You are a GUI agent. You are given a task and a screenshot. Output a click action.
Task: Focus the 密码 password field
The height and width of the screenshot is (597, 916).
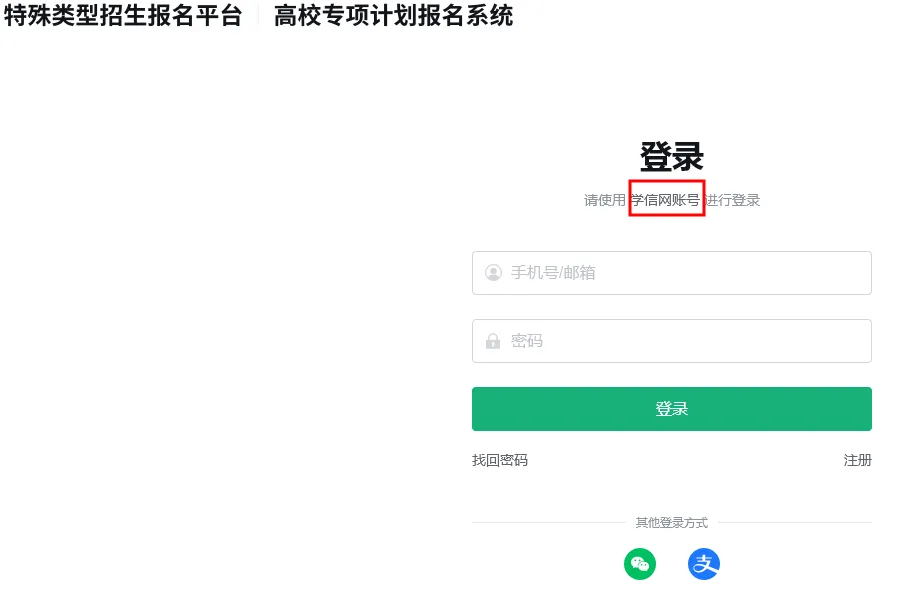click(672, 341)
